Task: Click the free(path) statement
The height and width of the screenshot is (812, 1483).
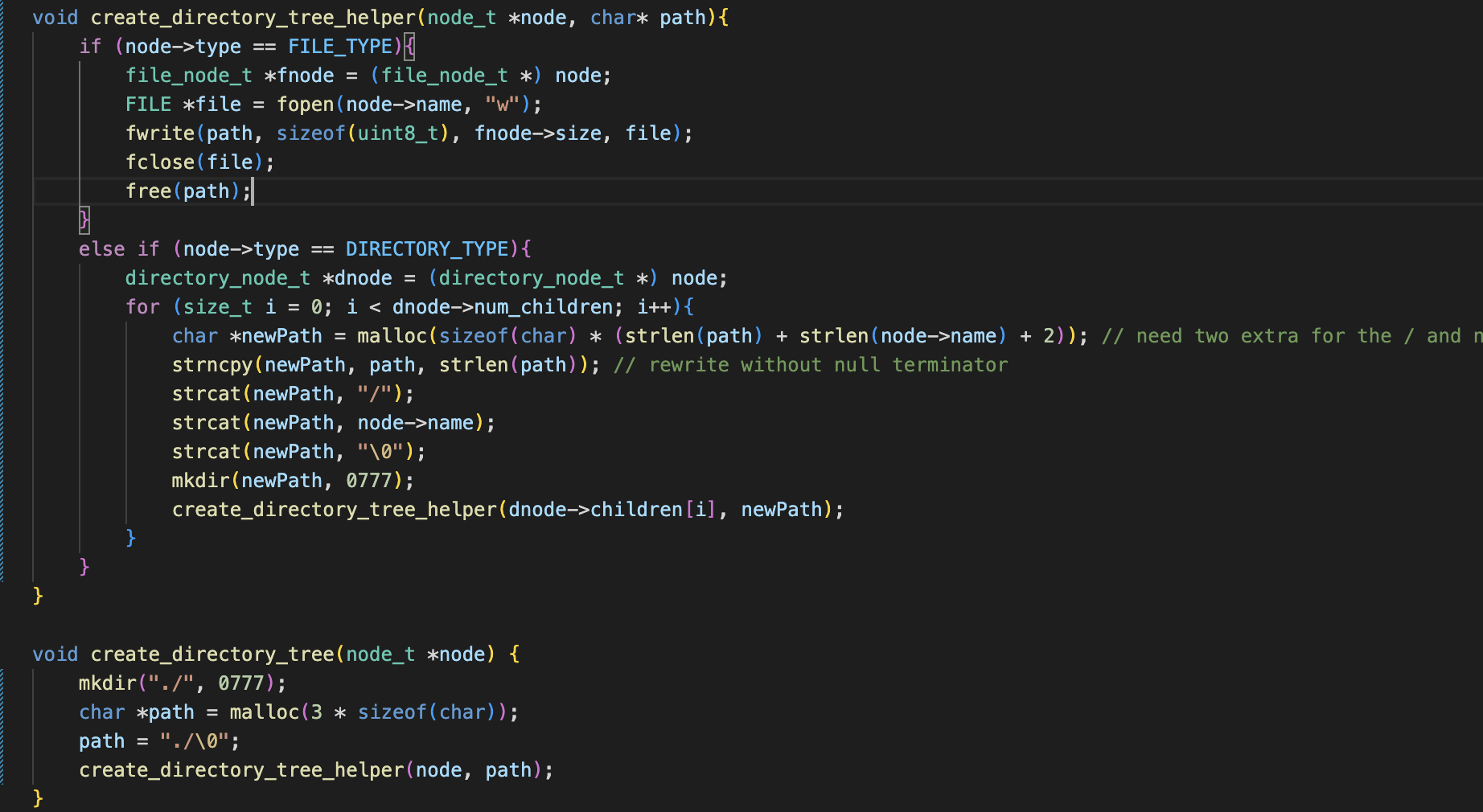Action: [x=187, y=191]
